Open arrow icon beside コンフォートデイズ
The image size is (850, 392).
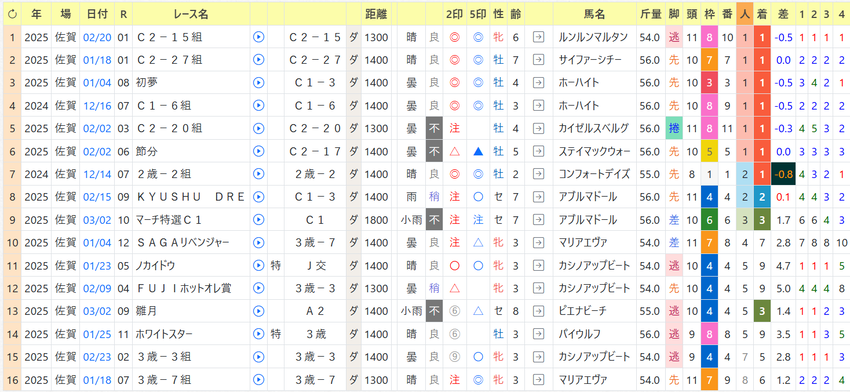click(538, 174)
